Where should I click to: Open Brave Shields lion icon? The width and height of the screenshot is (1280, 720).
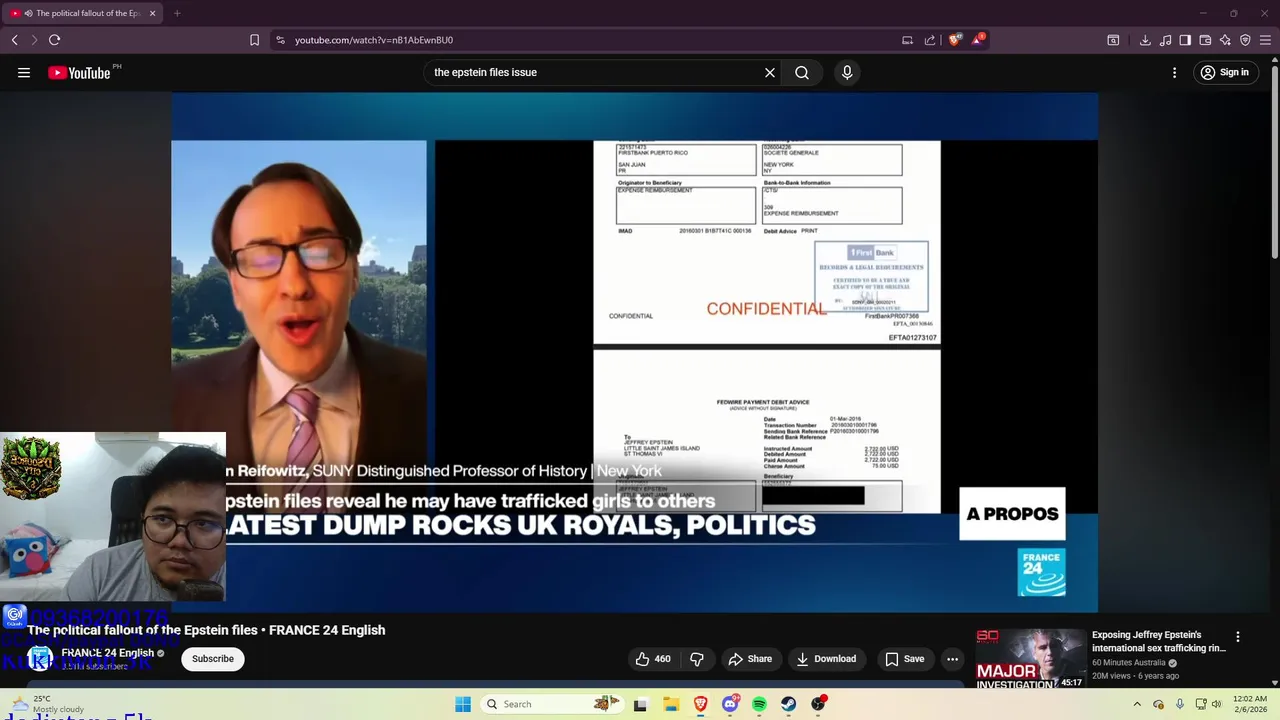coord(955,40)
